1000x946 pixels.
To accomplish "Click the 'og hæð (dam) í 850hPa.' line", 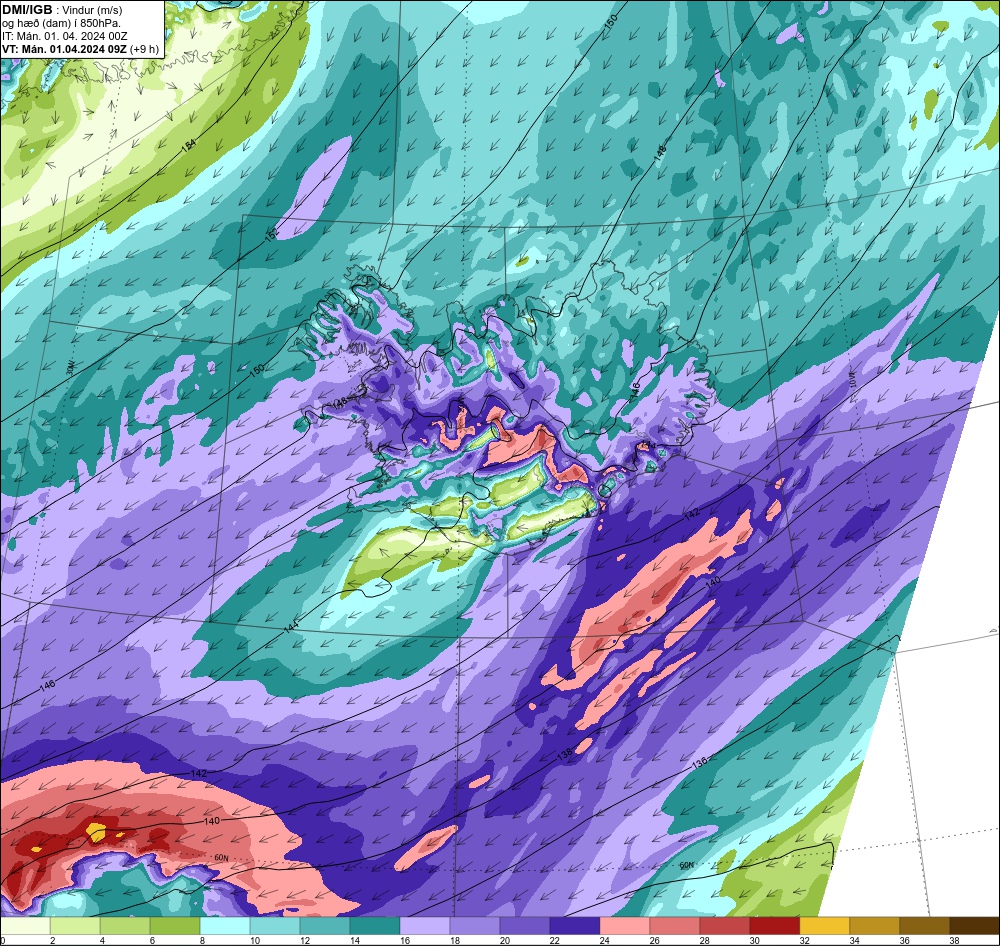I will (x=61, y=23).
